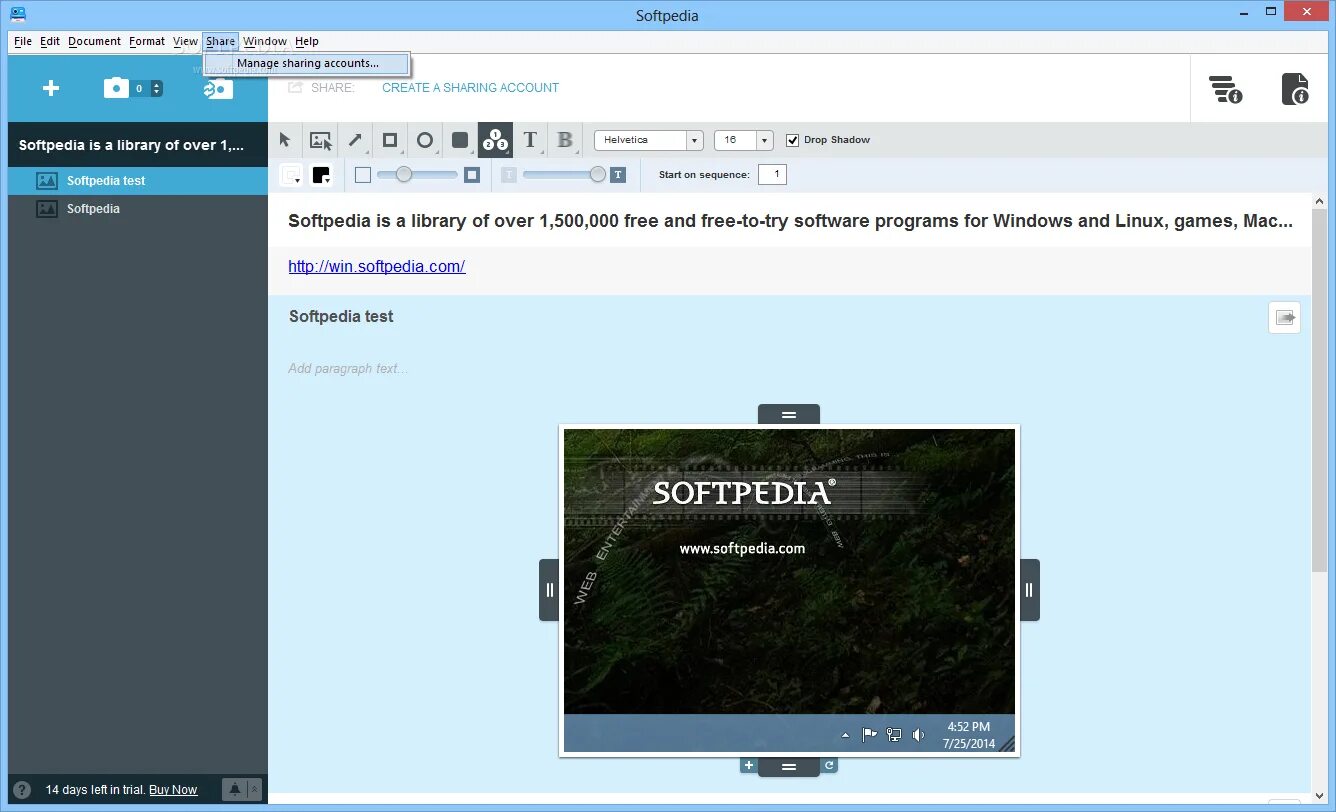Choose Manage sharing accounts menu entry
Image resolution: width=1336 pixels, height=812 pixels.
tap(307, 63)
